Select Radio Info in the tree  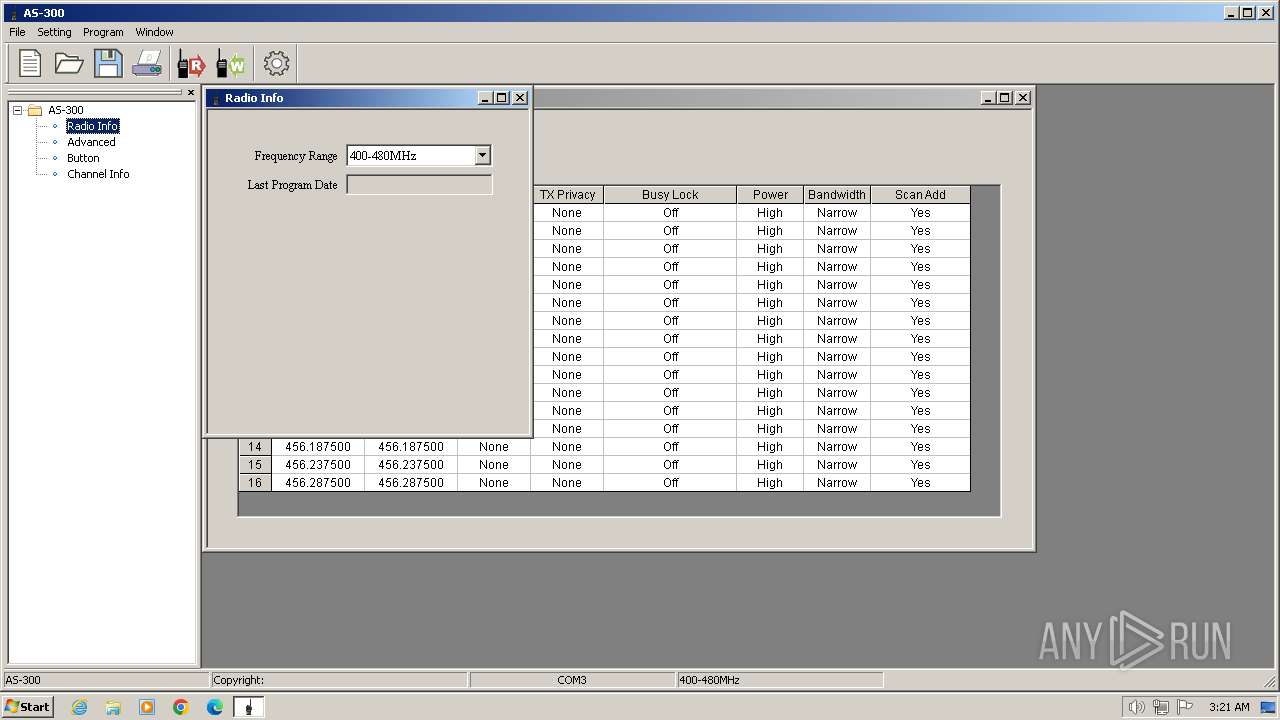click(x=93, y=126)
